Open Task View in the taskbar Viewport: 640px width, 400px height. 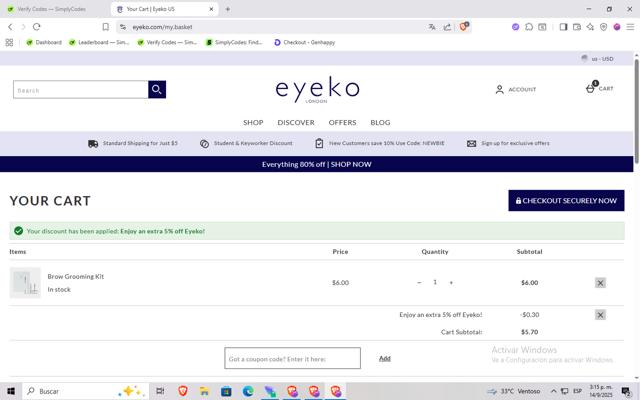pos(160,391)
